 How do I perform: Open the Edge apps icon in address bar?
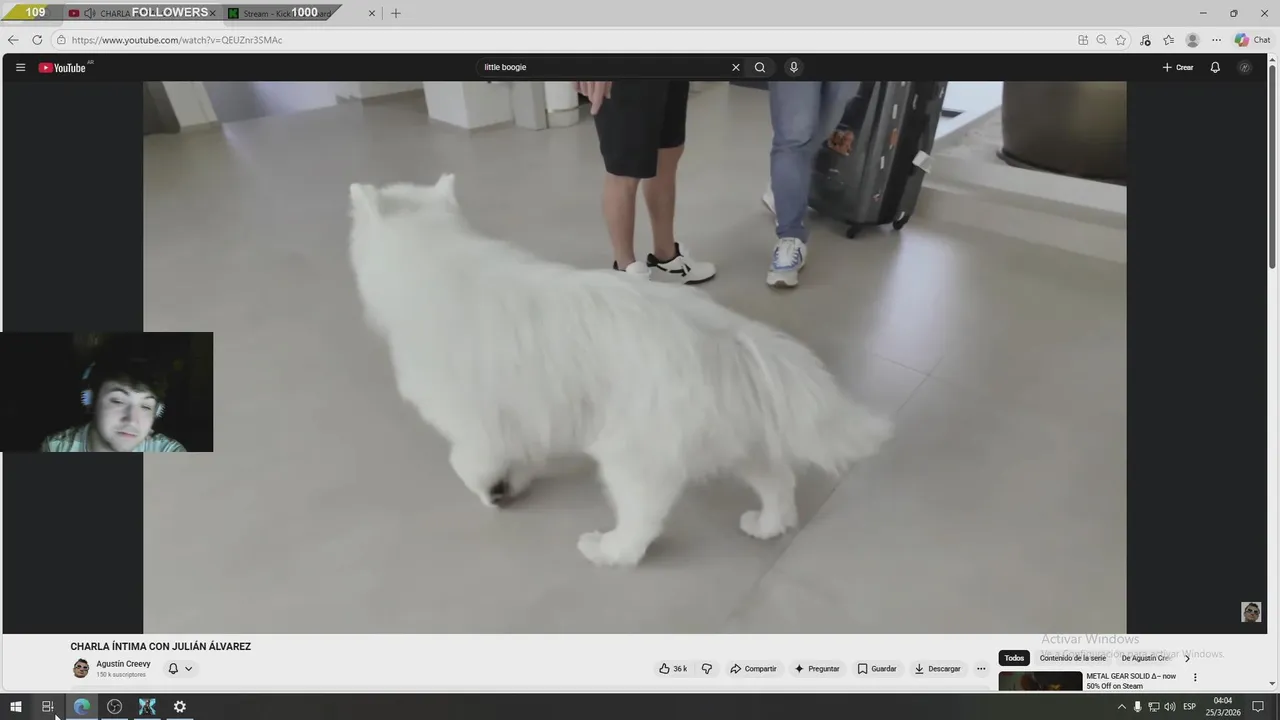(1083, 40)
